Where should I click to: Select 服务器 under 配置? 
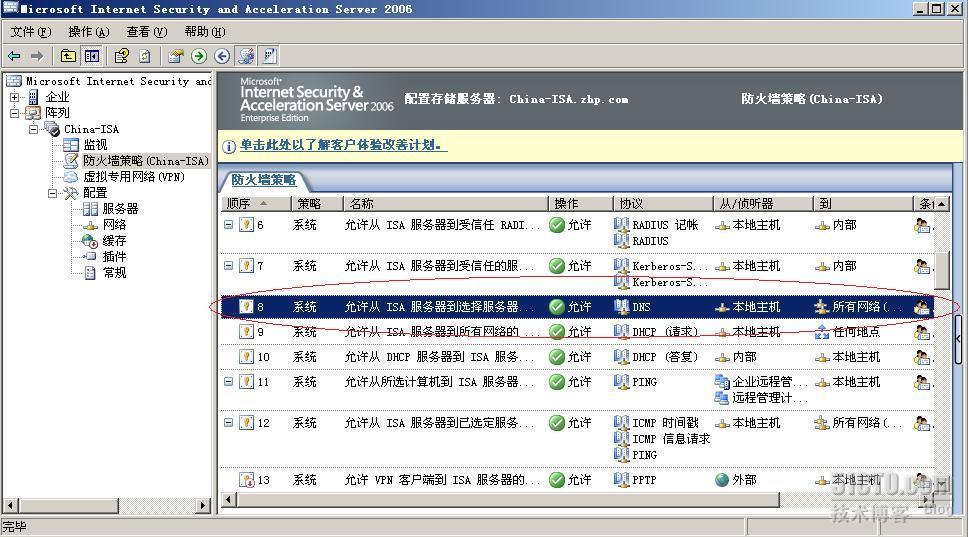click(x=120, y=209)
